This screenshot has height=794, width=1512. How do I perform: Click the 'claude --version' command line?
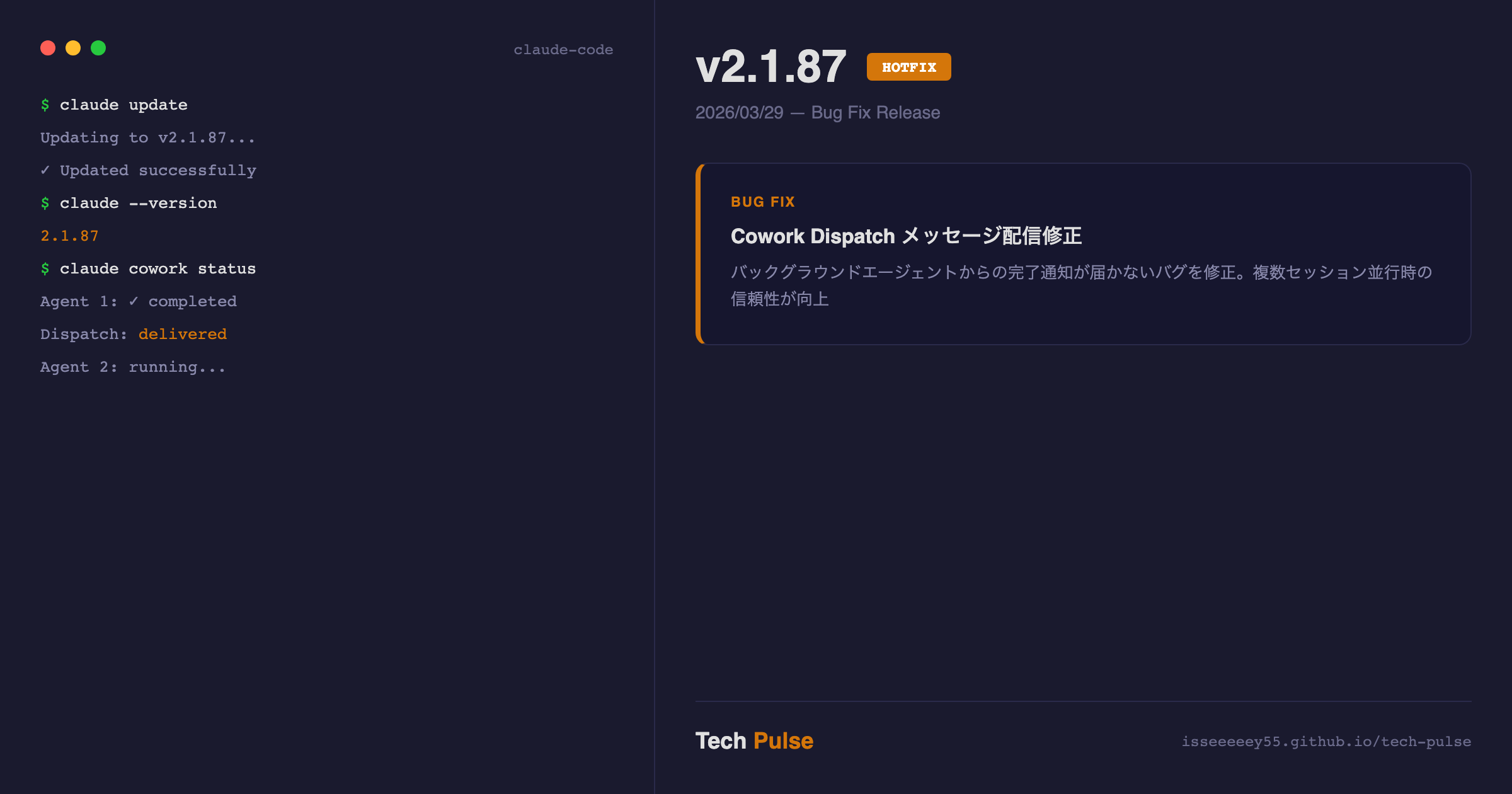(x=138, y=203)
